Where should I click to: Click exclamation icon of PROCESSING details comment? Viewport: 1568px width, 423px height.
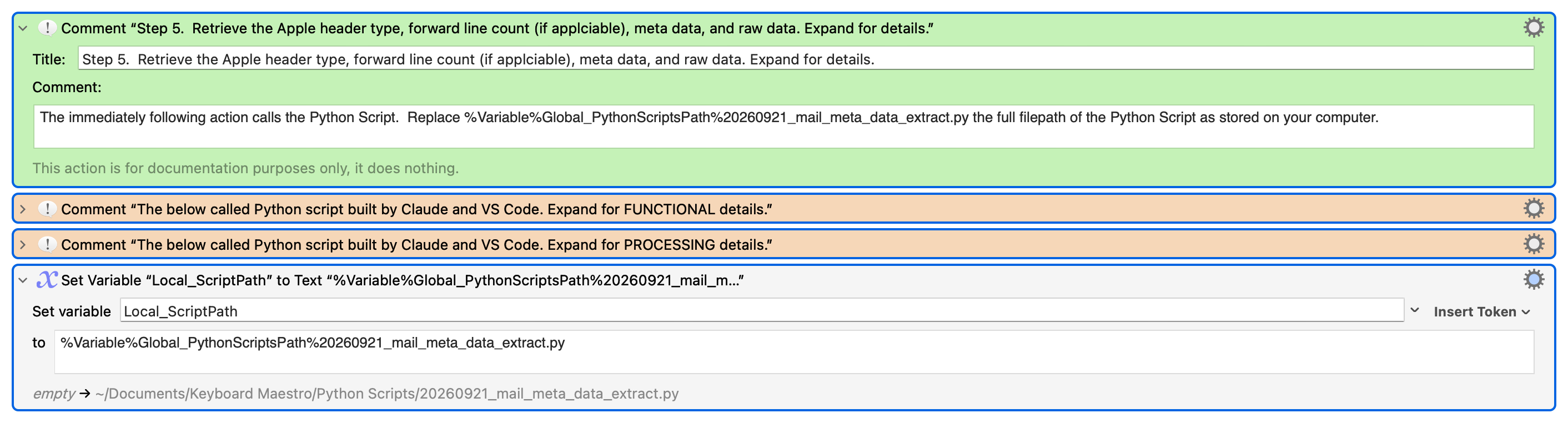pyautogui.click(x=47, y=244)
